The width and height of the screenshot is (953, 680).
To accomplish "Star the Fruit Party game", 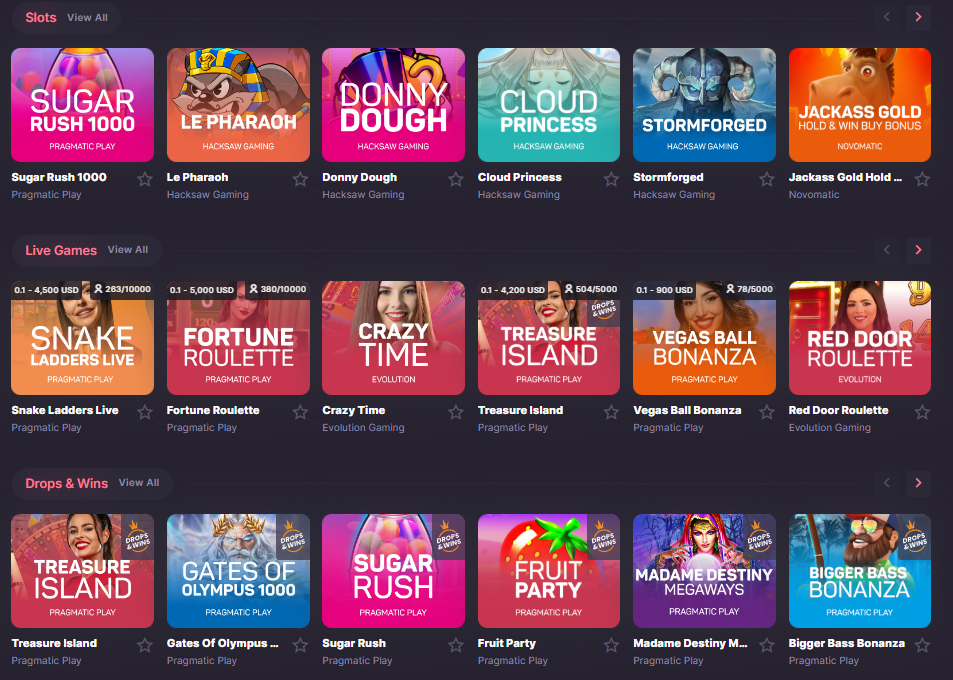I will click(x=611, y=645).
